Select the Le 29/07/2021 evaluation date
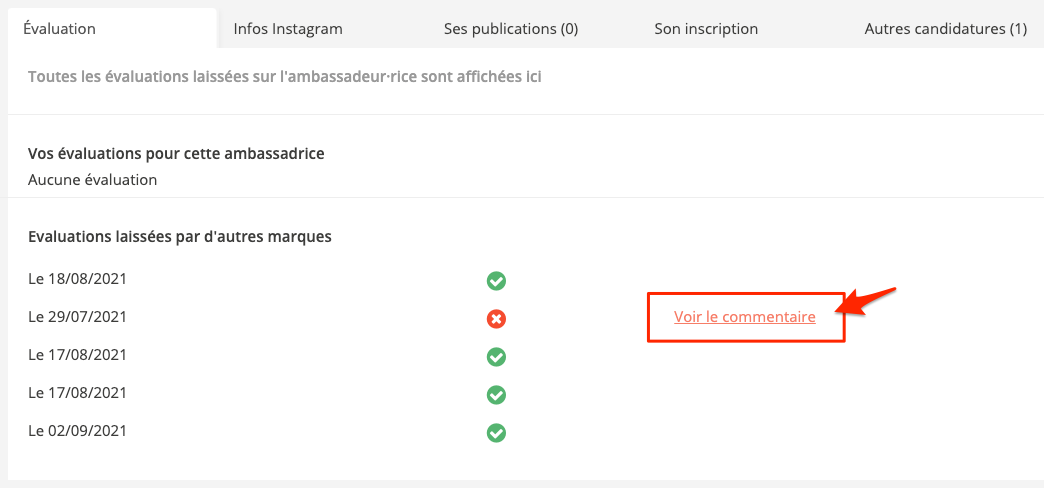The width and height of the screenshot is (1044, 488). (x=78, y=317)
